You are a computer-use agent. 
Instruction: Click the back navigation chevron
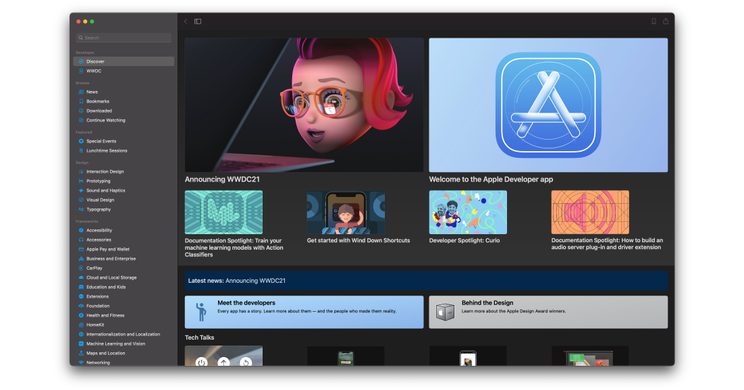[x=186, y=21]
